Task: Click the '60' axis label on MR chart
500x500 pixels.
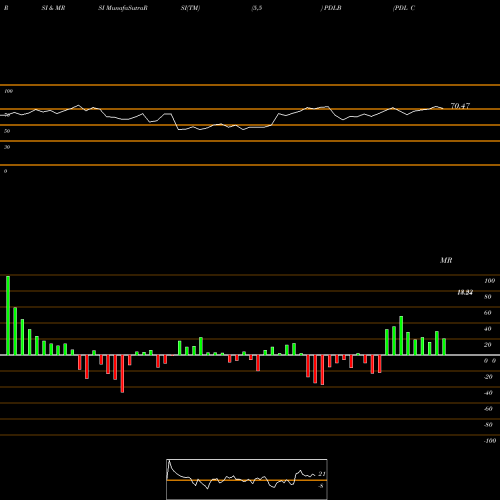Action: (x=488, y=313)
